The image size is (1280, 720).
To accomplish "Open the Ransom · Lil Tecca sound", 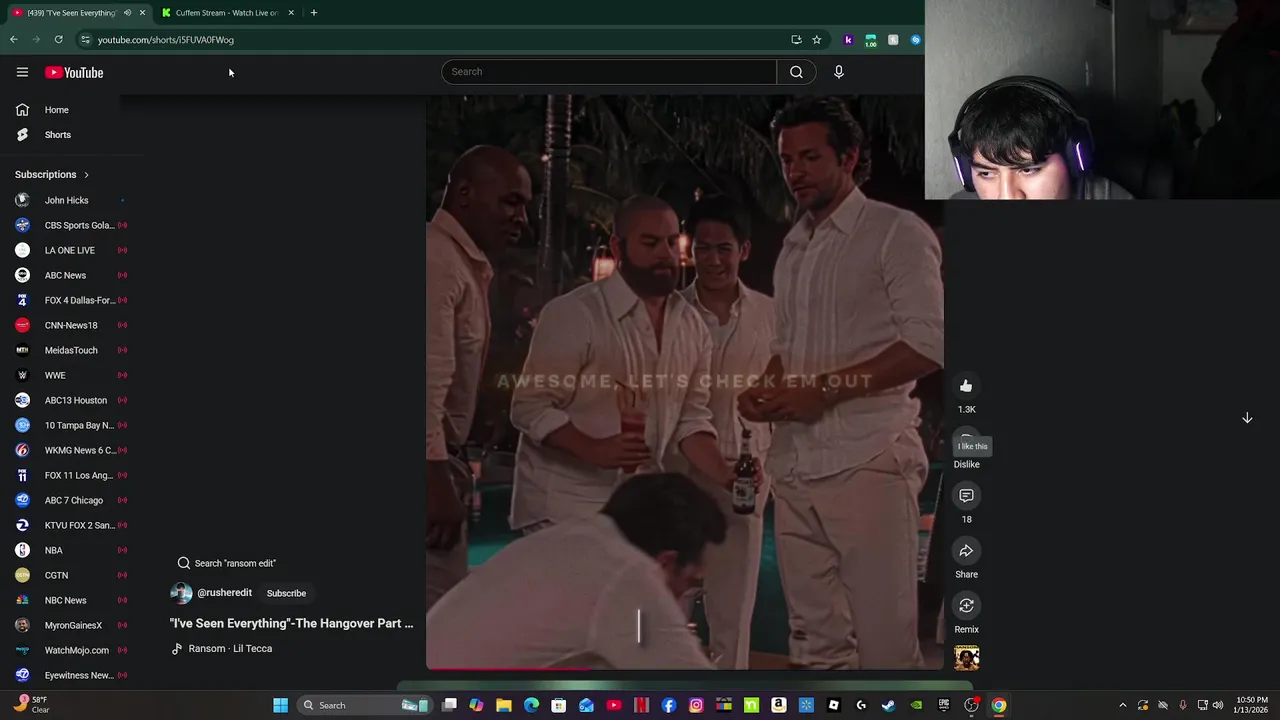I will coord(222,649).
